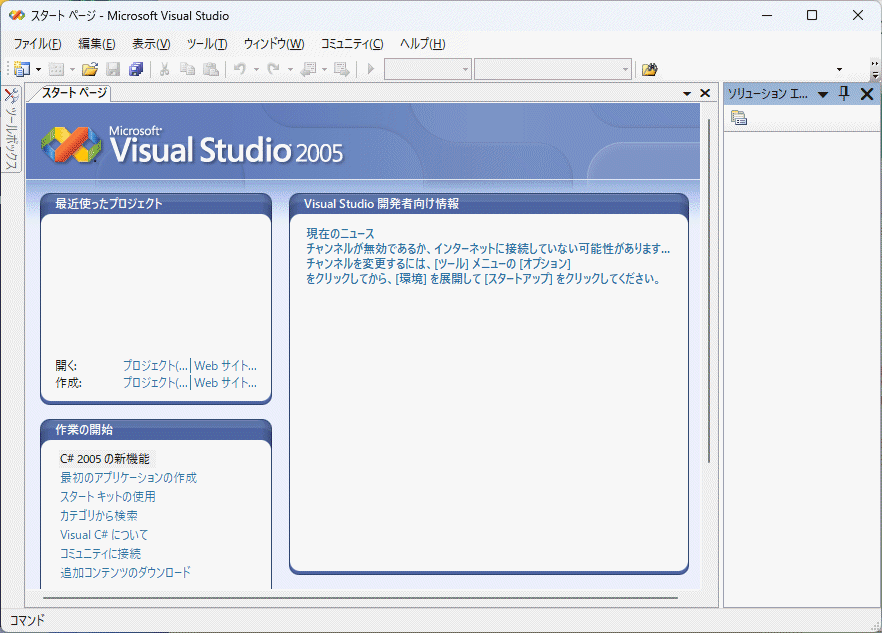Close the Start Page document tab
The height and width of the screenshot is (633, 882).
tap(705, 93)
